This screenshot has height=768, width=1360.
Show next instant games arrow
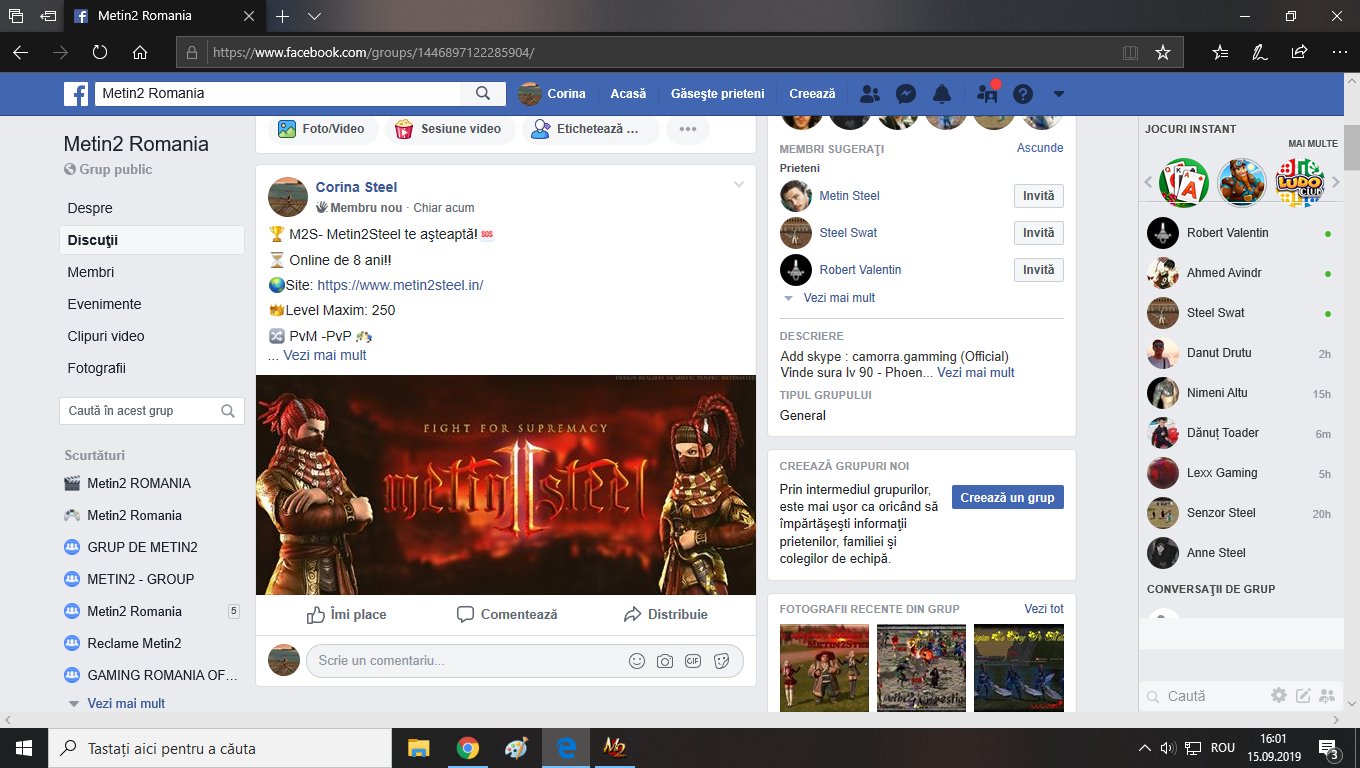(x=1336, y=182)
